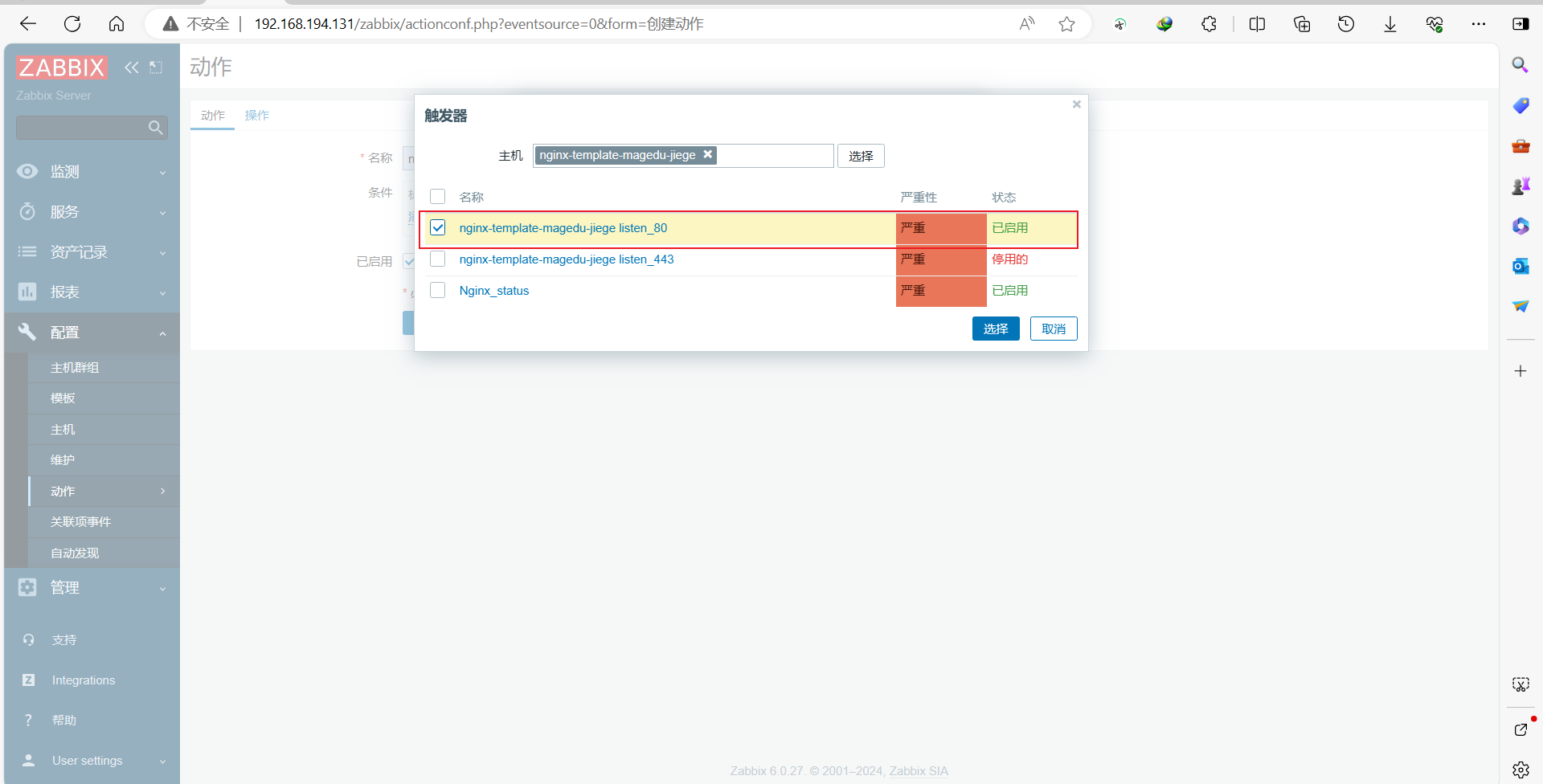
Task: Open browser history clock icon
Action: [1346, 24]
